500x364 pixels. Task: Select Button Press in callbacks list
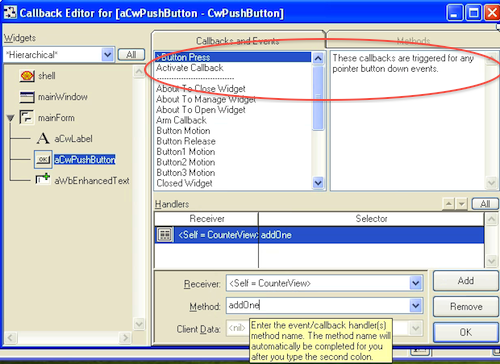233,57
